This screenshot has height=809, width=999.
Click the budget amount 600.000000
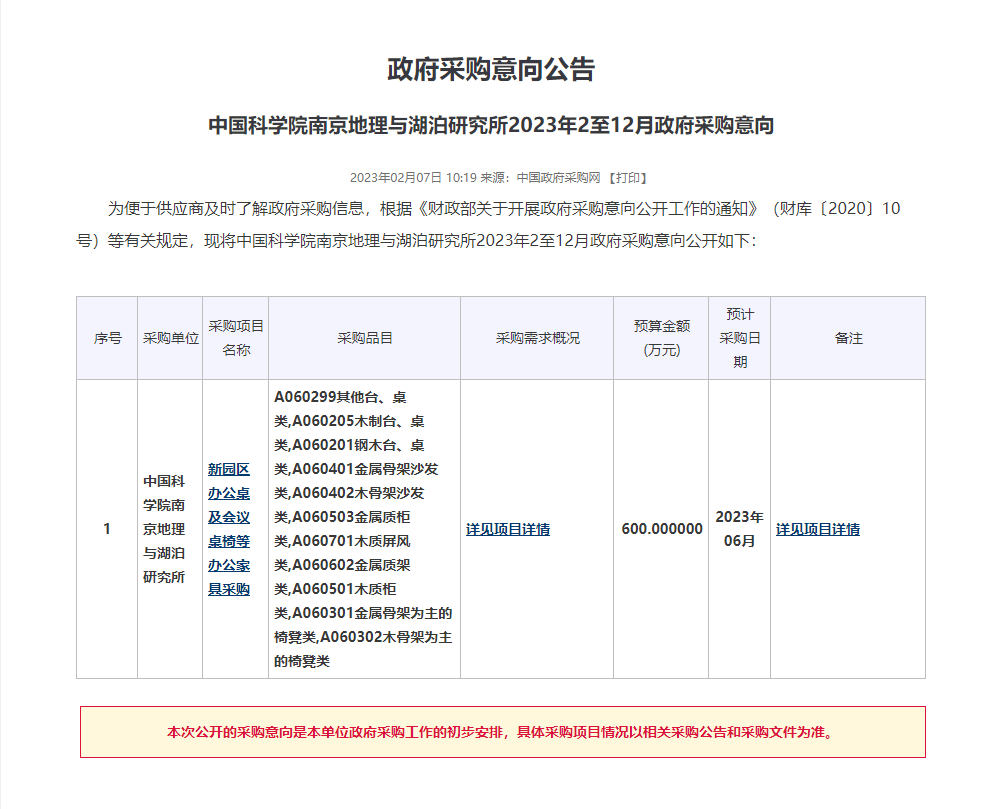point(661,529)
